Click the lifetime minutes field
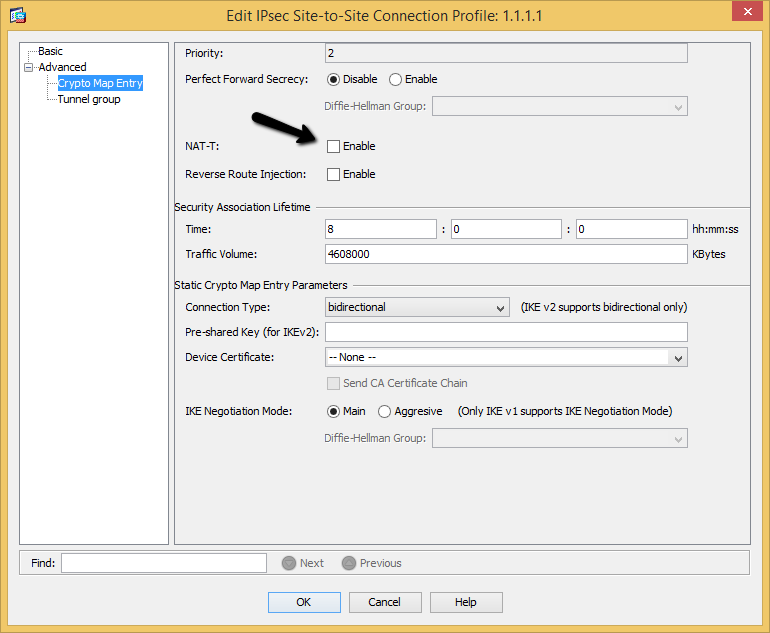The width and height of the screenshot is (770, 633). tap(506, 229)
